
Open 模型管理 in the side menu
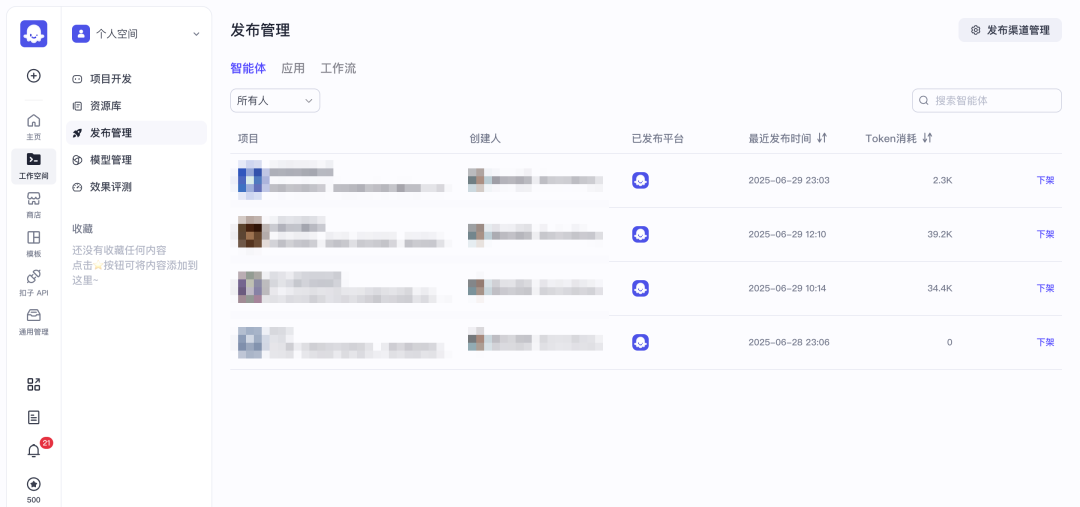(136, 160)
